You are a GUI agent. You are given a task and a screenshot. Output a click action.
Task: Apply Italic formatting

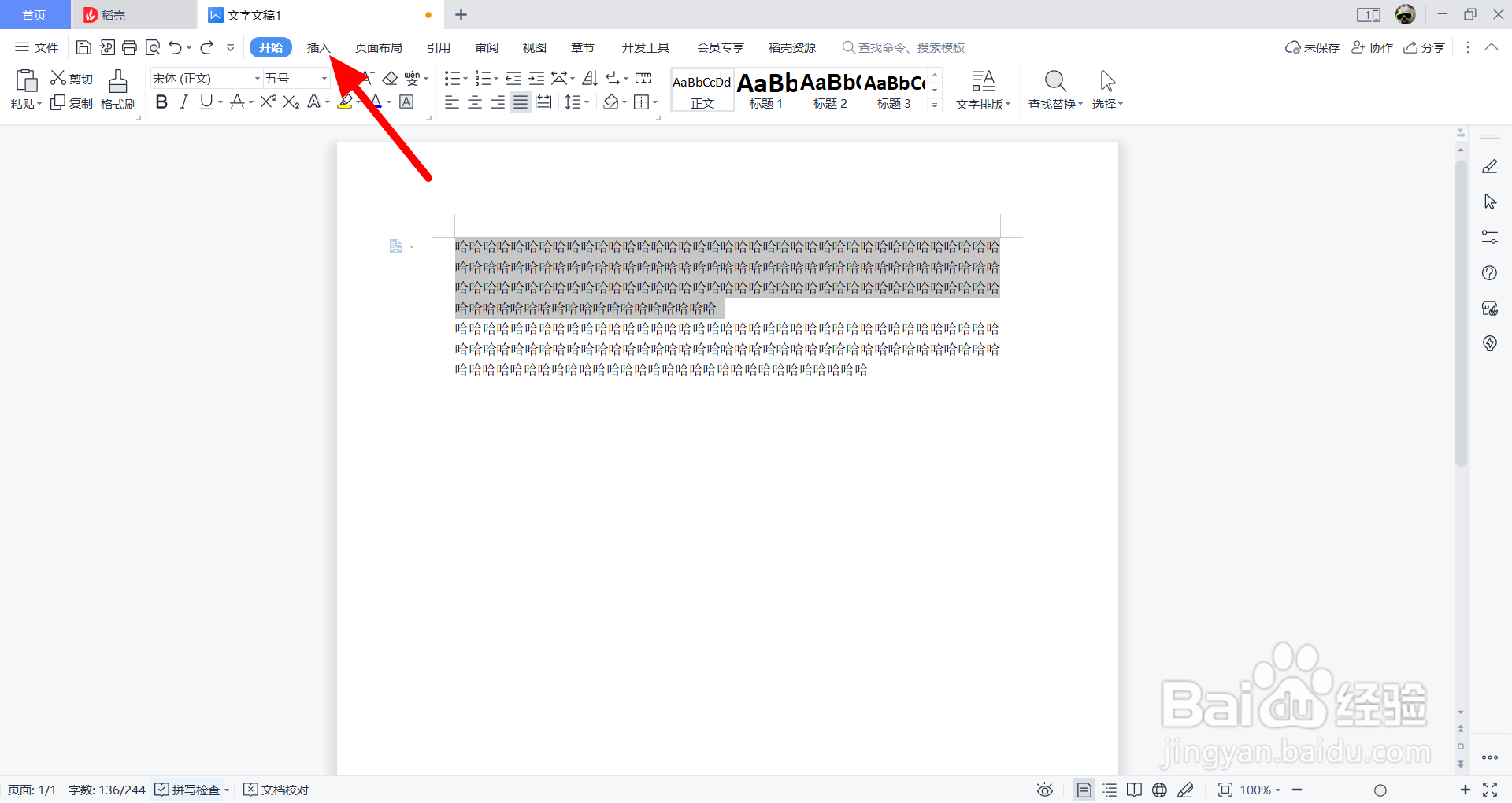click(x=184, y=102)
